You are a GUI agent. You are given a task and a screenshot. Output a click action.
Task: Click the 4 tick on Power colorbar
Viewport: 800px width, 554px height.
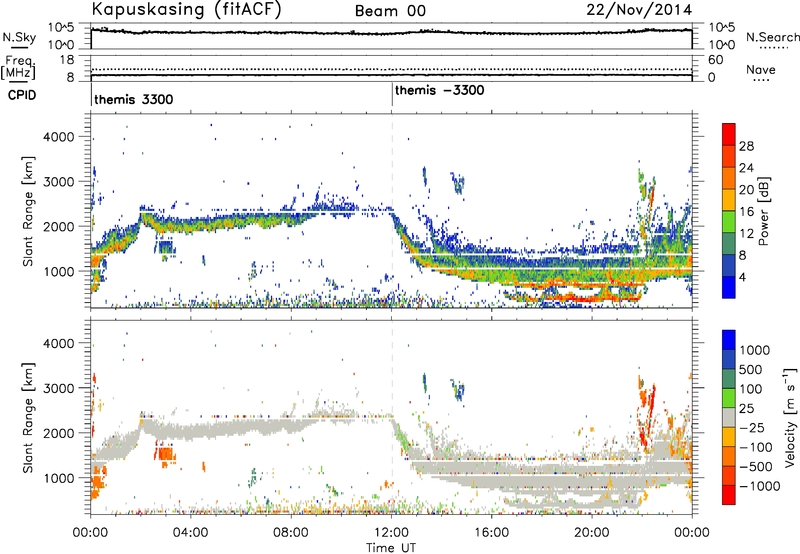pyautogui.click(x=743, y=277)
